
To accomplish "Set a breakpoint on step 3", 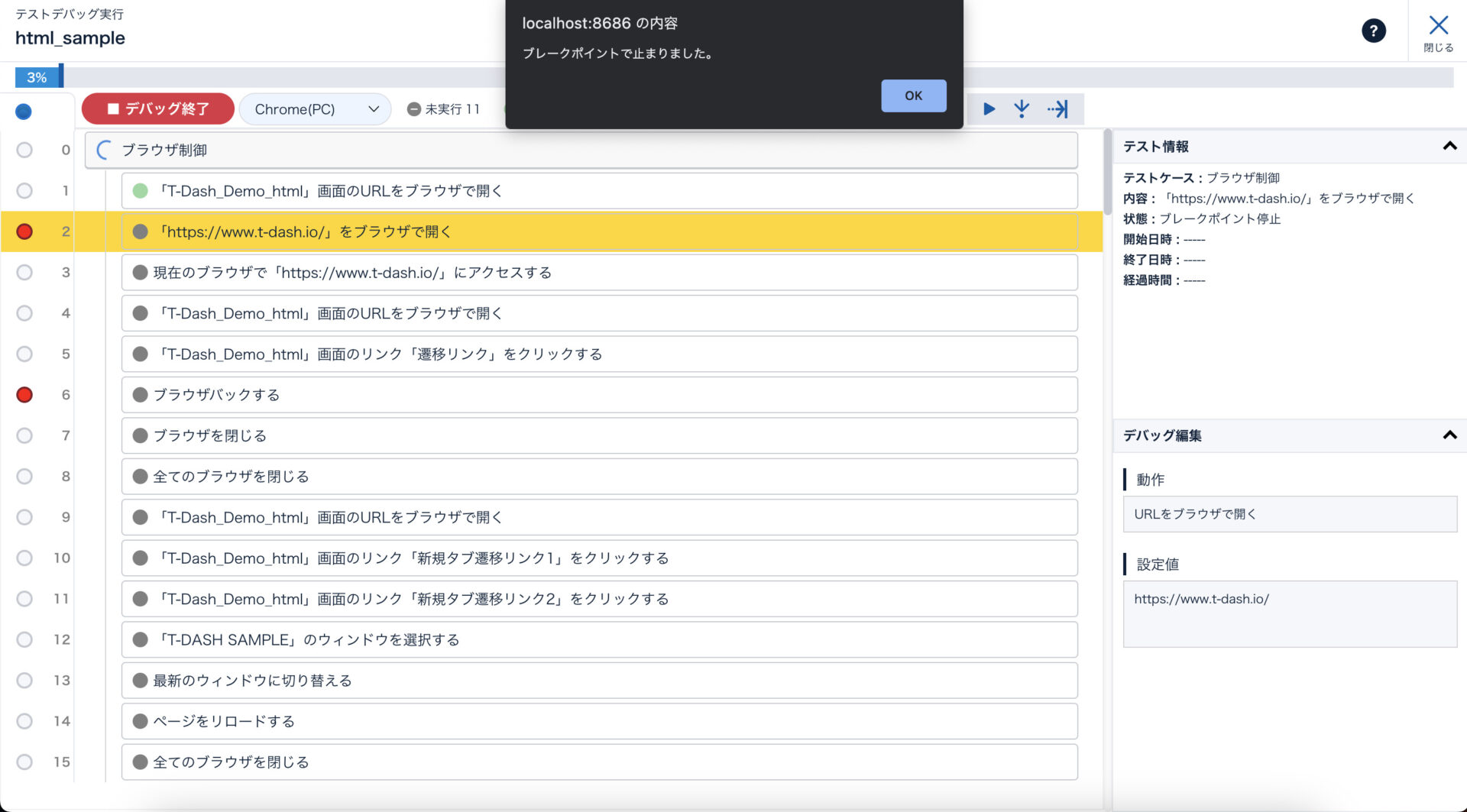I will pyautogui.click(x=24, y=273).
